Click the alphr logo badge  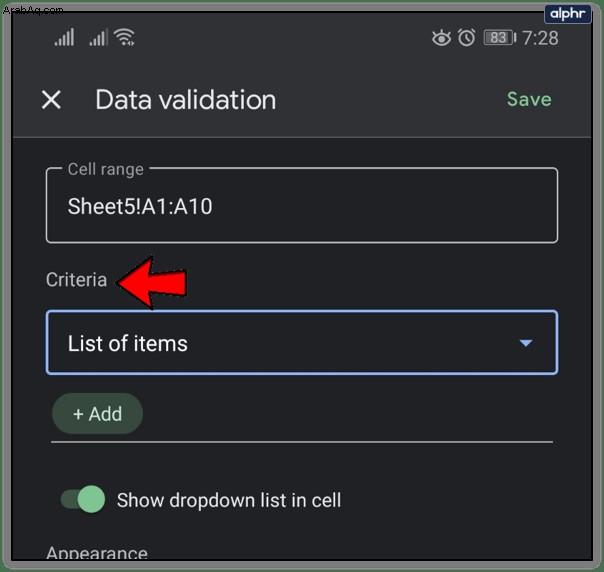point(568,14)
